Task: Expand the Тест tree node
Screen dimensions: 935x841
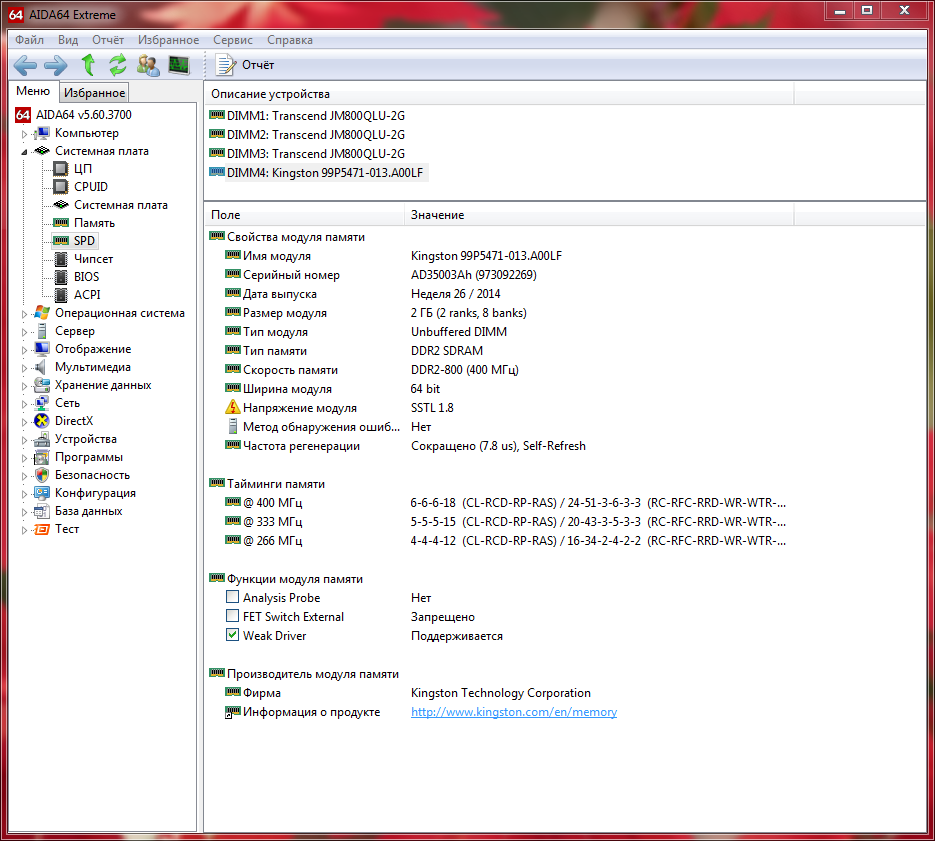Action: click(x=24, y=530)
